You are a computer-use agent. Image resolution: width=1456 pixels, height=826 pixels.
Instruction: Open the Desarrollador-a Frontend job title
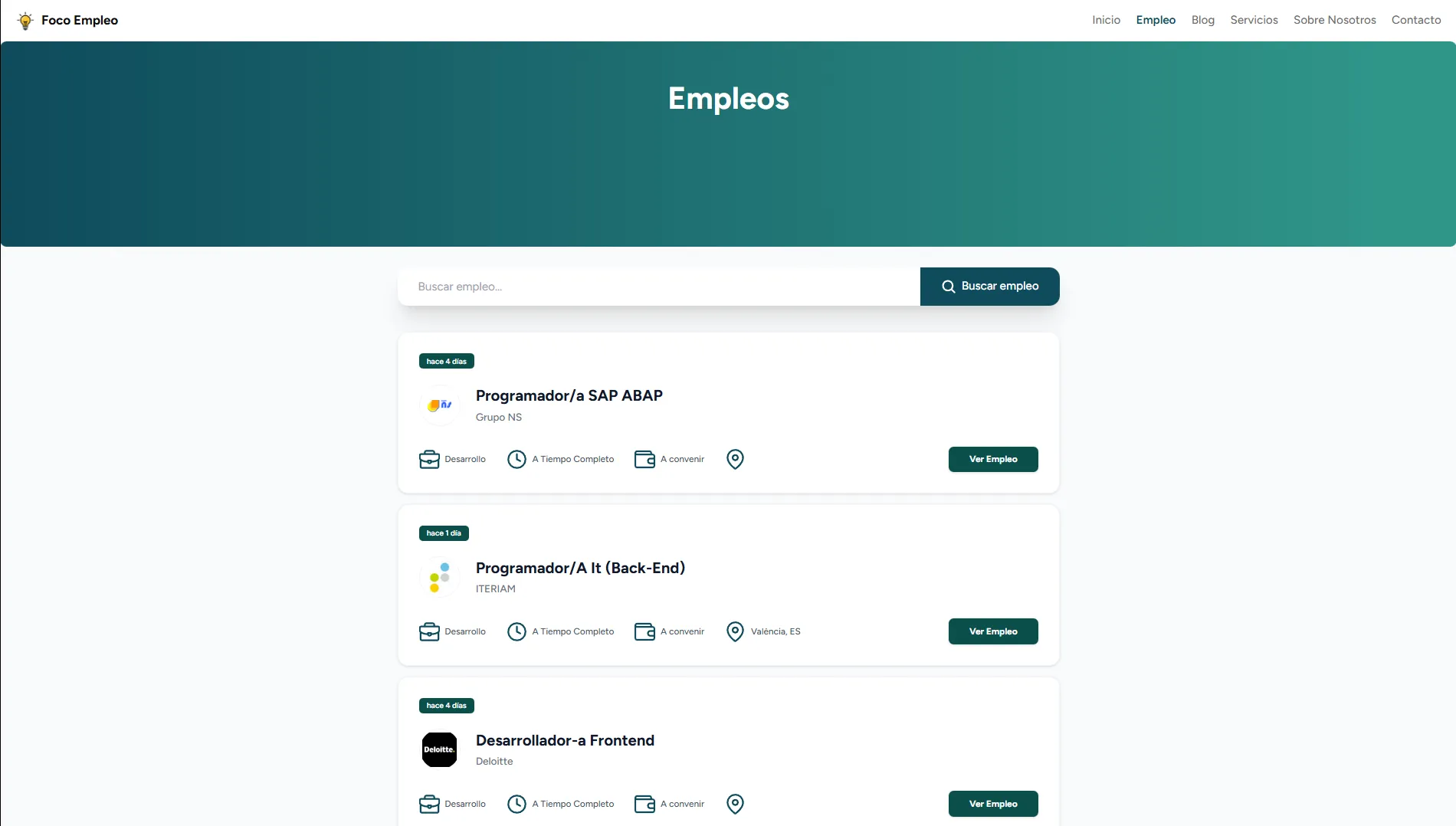(x=565, y=740)
